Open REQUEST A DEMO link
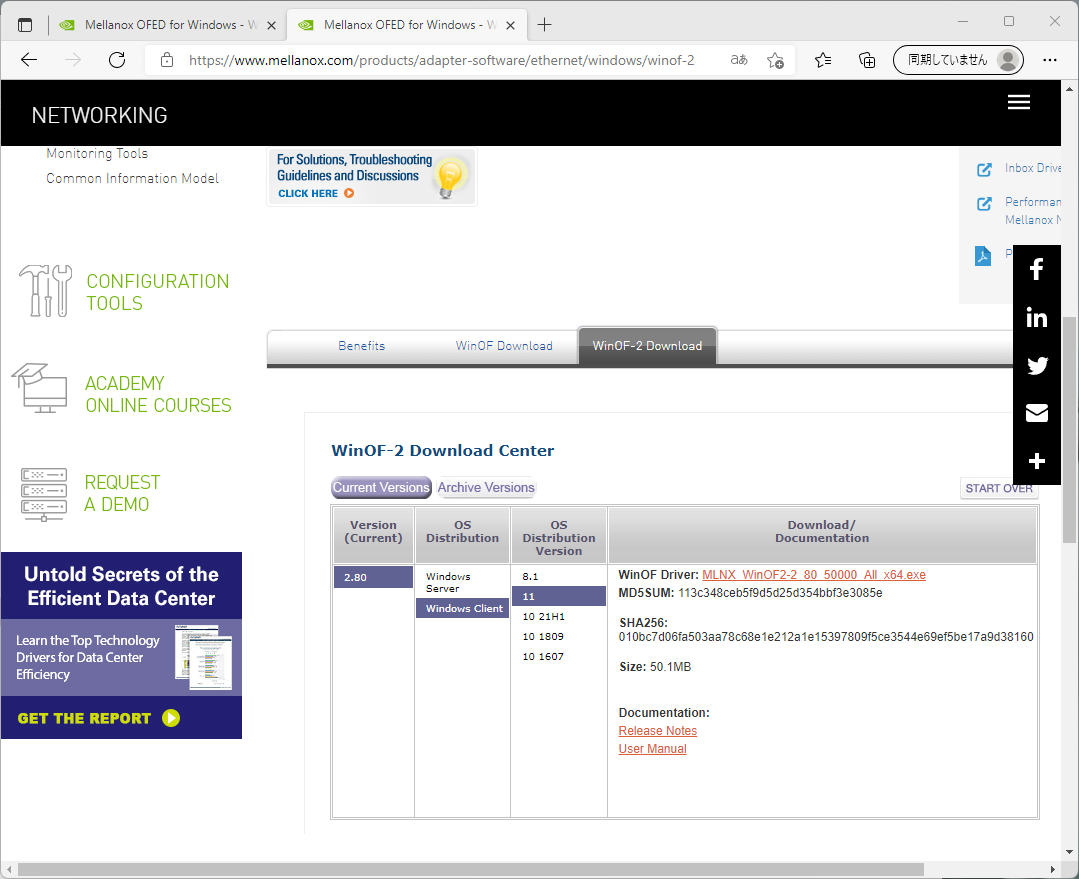 (122, 494)
